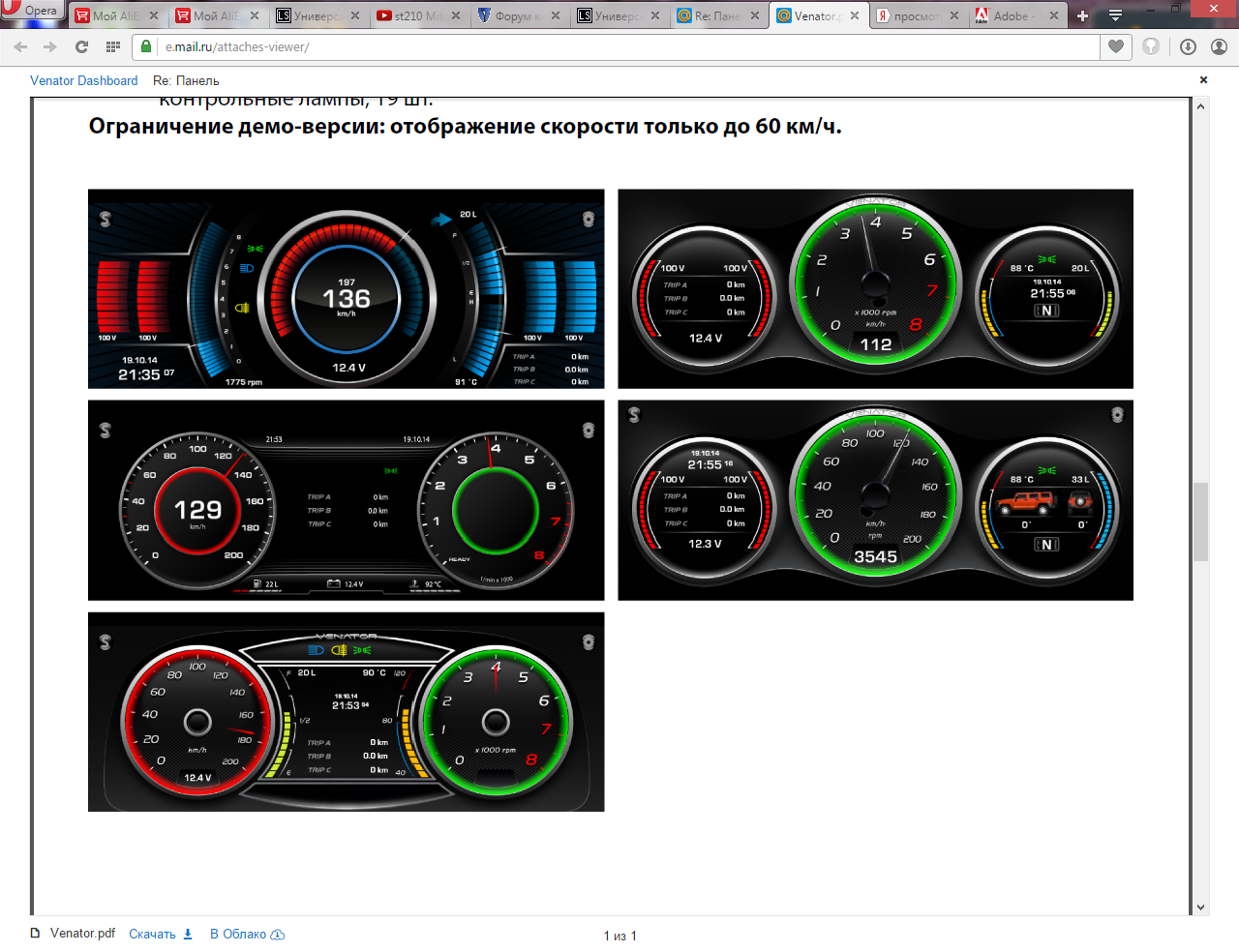Open a new tab with plus button
This screenshot has width=1239, height=952.
1082,15
